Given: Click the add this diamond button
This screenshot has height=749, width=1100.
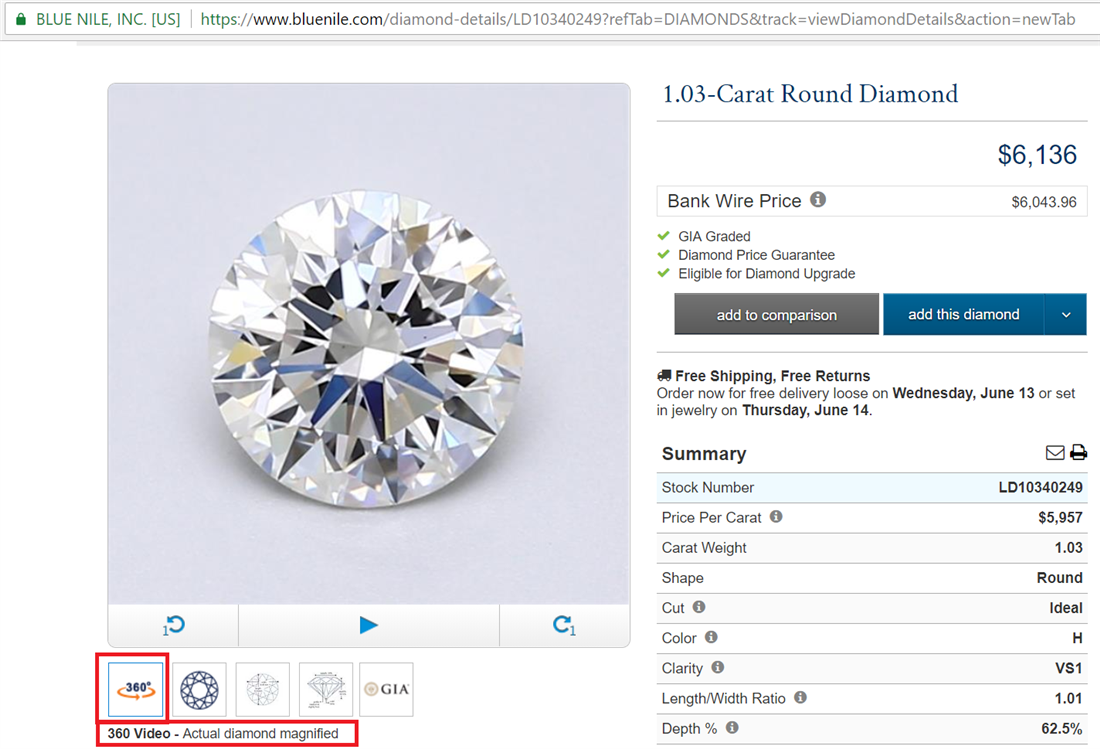Looking at the screenshot, I should click(x=963, y=314).
